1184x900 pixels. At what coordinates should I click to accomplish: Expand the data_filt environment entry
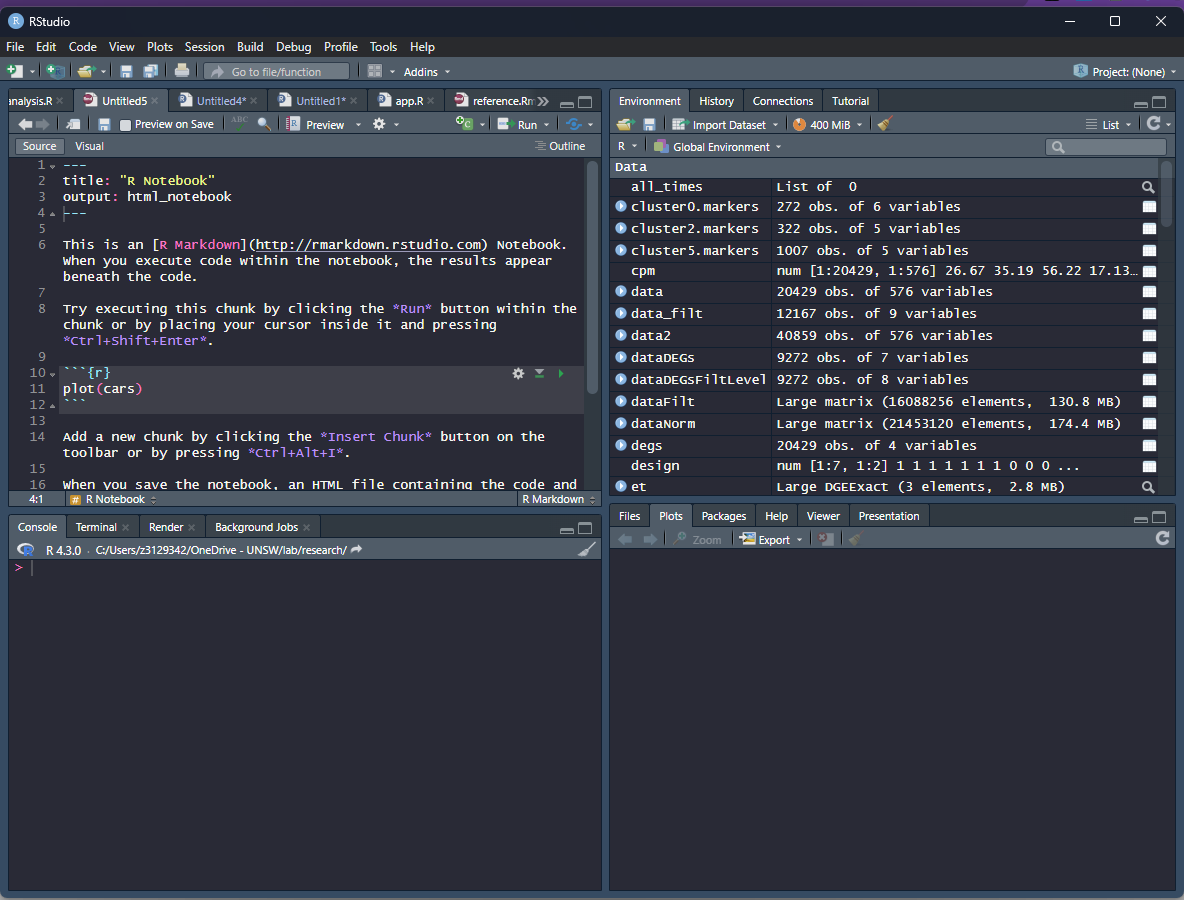[x=621, y=313]
